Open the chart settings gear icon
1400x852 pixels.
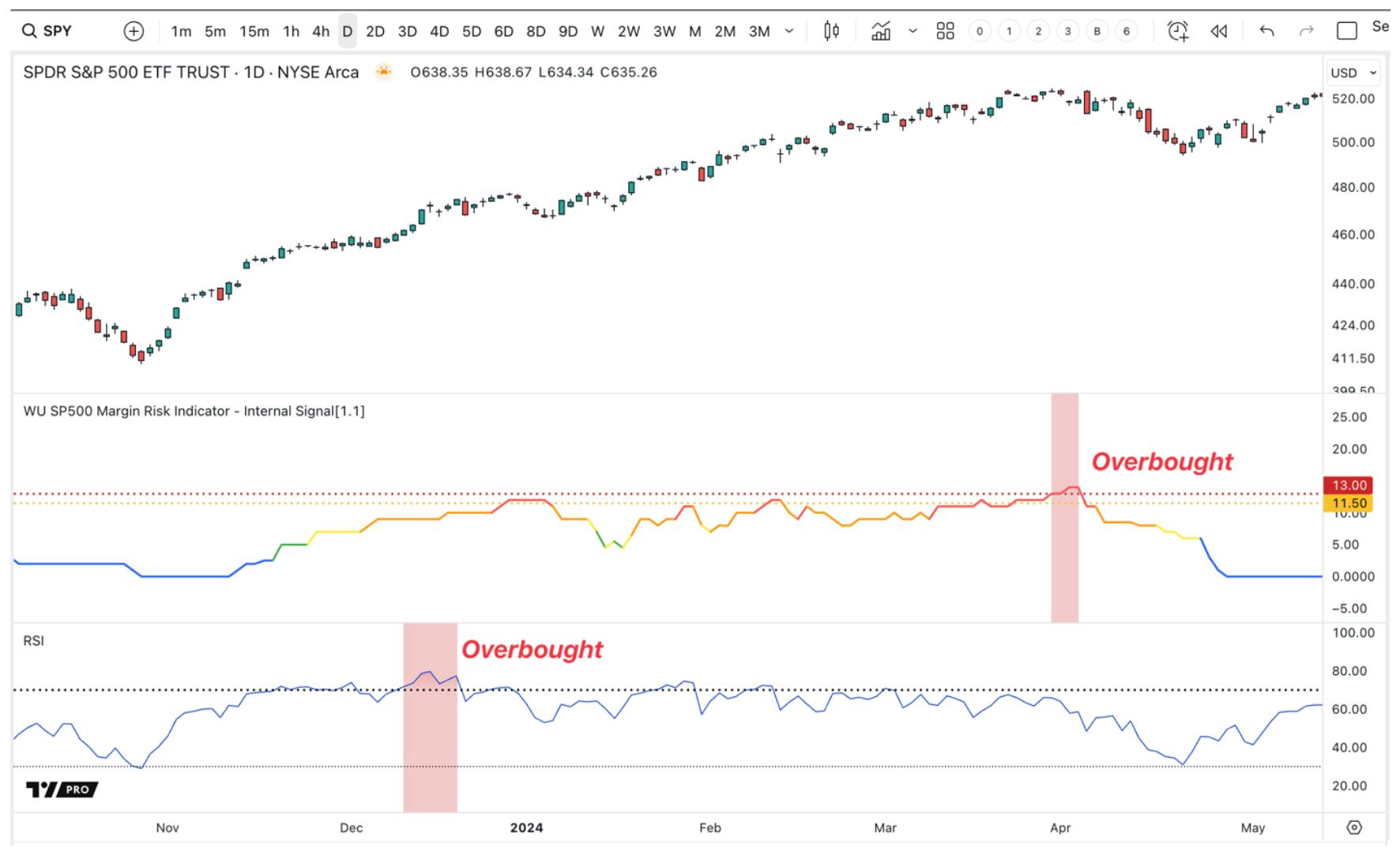coord(1354,827)
